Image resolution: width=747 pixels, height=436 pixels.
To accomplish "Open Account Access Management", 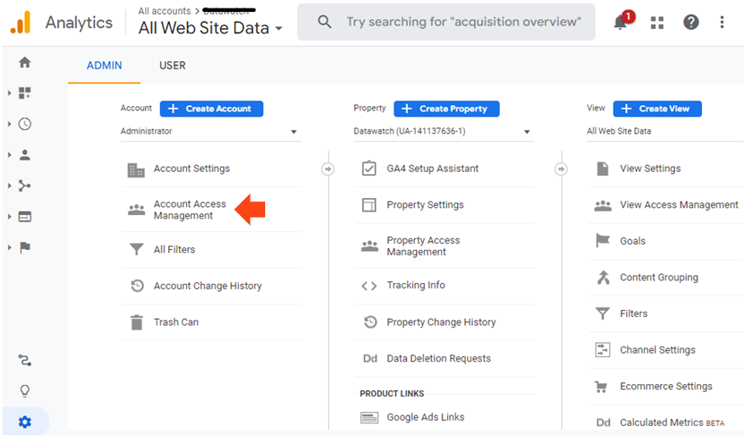I will pos(189,210).
